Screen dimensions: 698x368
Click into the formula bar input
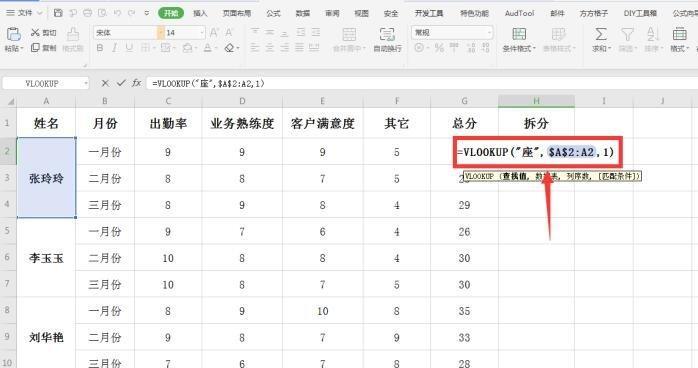pos(422,83)
